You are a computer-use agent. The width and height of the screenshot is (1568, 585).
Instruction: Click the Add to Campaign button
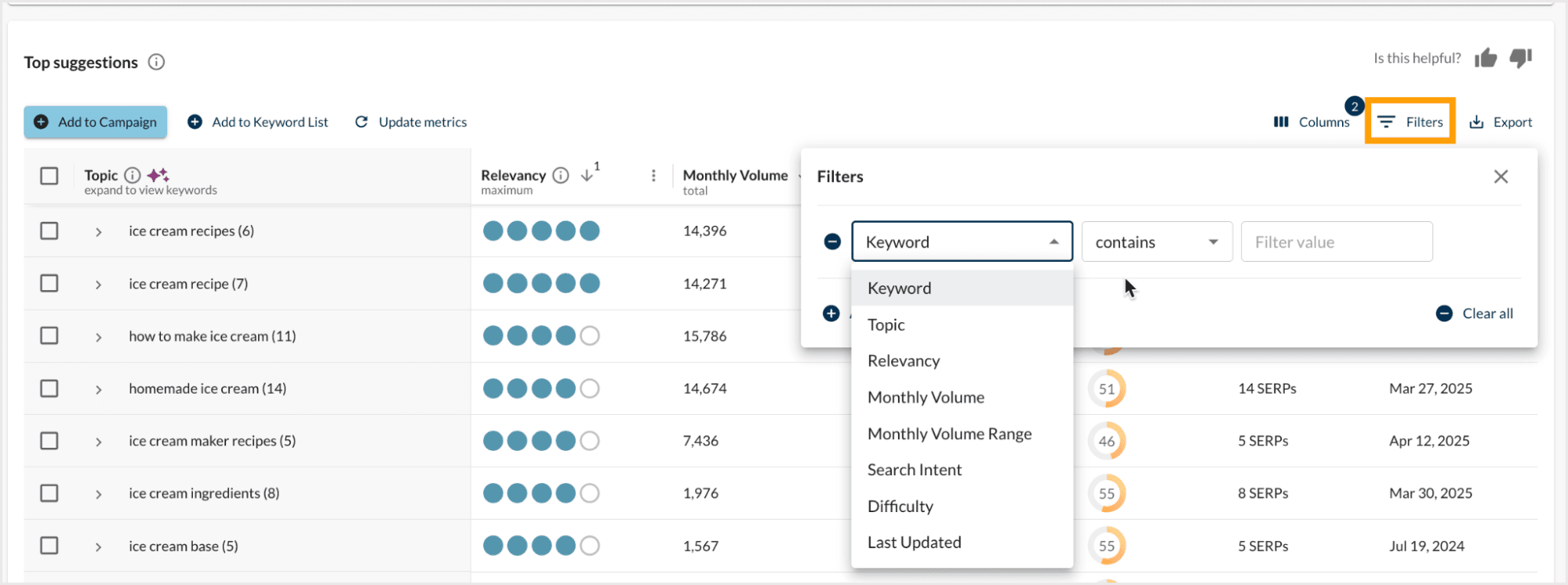point(96,122)
